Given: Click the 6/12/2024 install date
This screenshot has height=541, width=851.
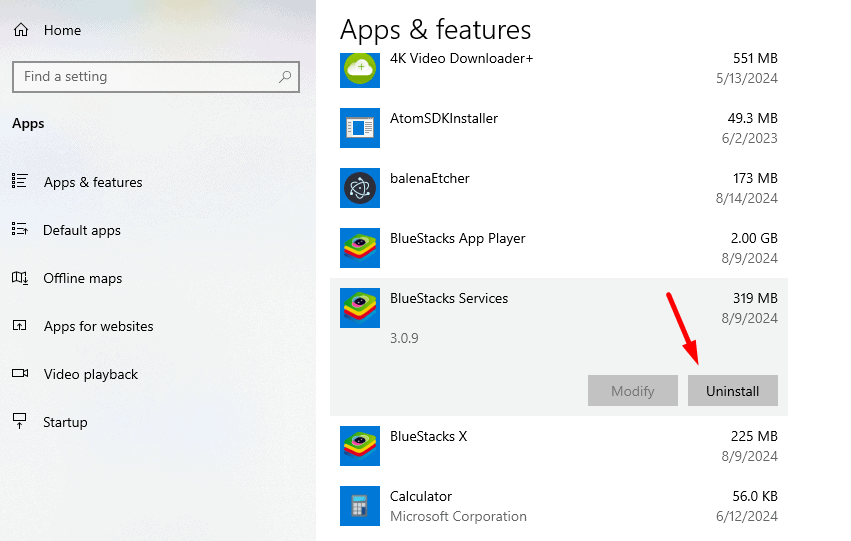Looking at the screenshot, I should tap(747, 516).
